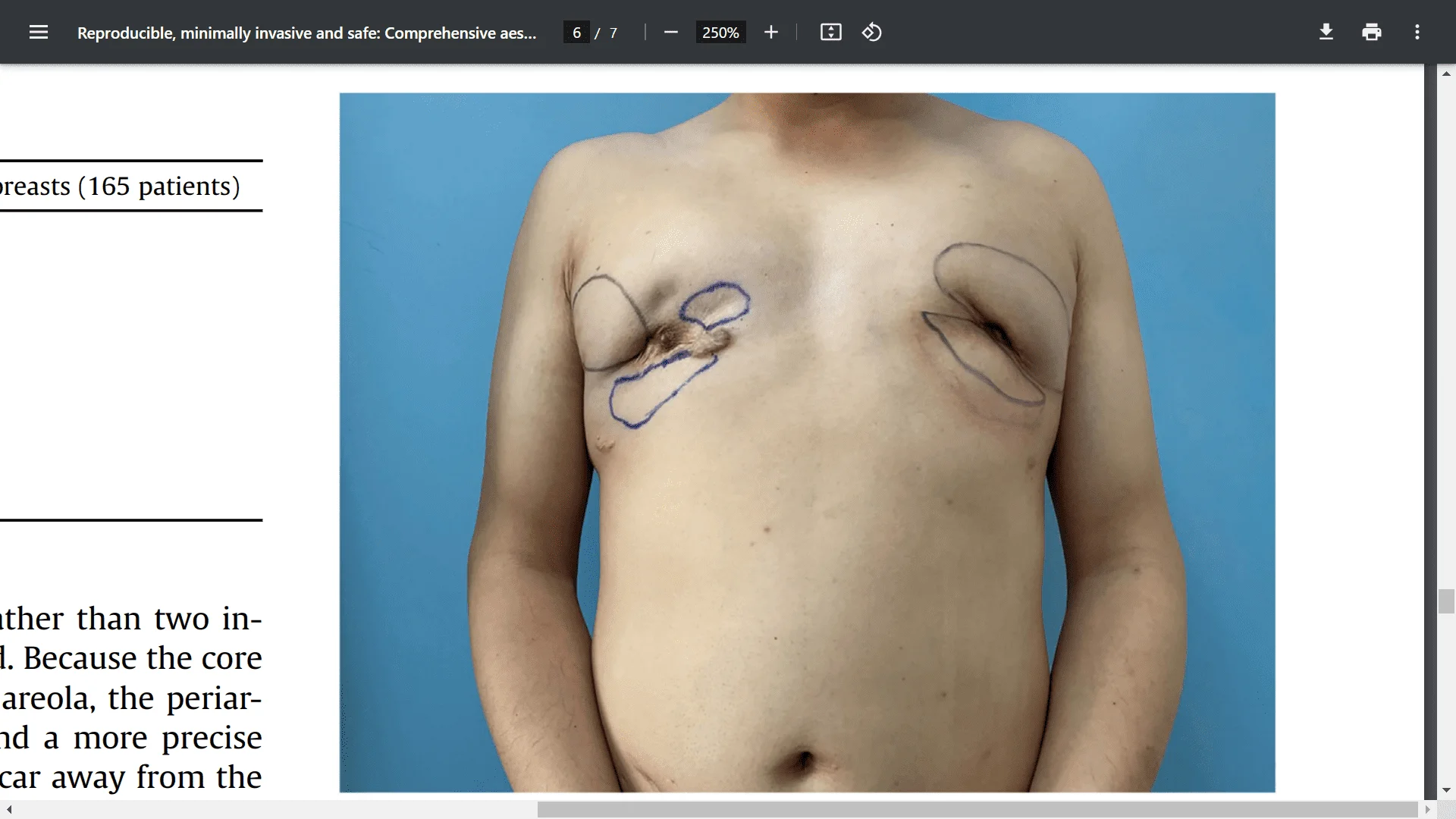
Task: Open the sidebar hamburger menu
Action: [38, 32]
